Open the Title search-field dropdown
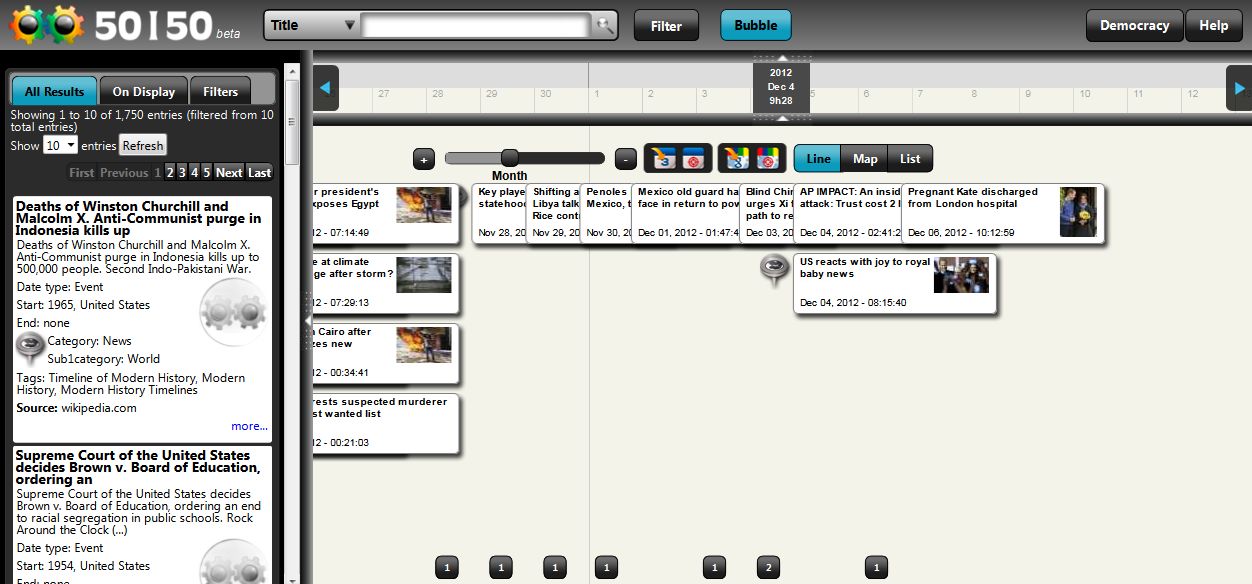1252x584 pixels. click(313, 26)
